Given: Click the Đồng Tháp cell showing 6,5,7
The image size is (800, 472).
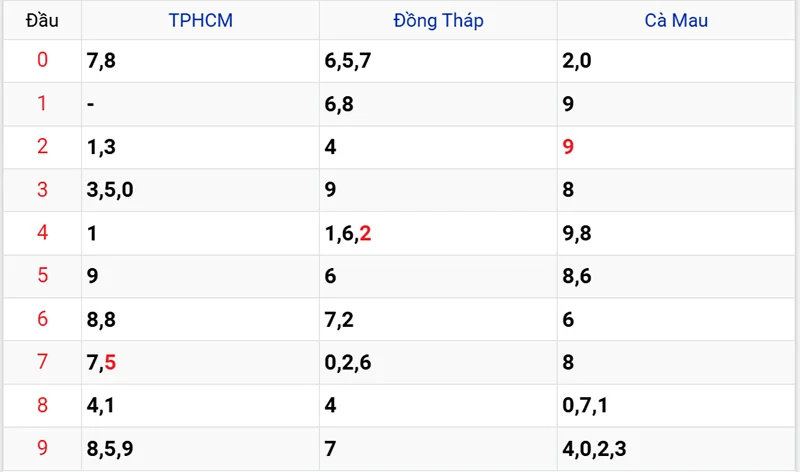Looking at the screenshot, I should pyautogui.click(x=348, y=61).
